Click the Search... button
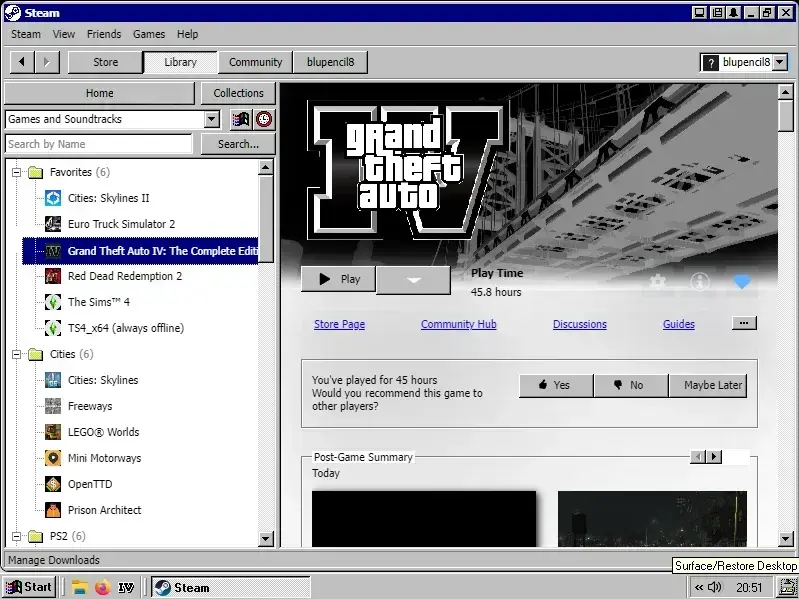The image size is (799, 599). coord(238,144)
